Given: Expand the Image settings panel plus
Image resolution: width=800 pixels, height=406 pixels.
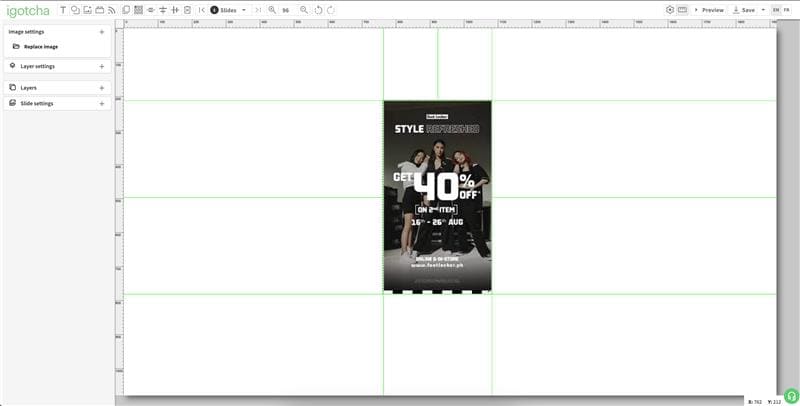Looking at the screenshot, I should pos(102,32).
